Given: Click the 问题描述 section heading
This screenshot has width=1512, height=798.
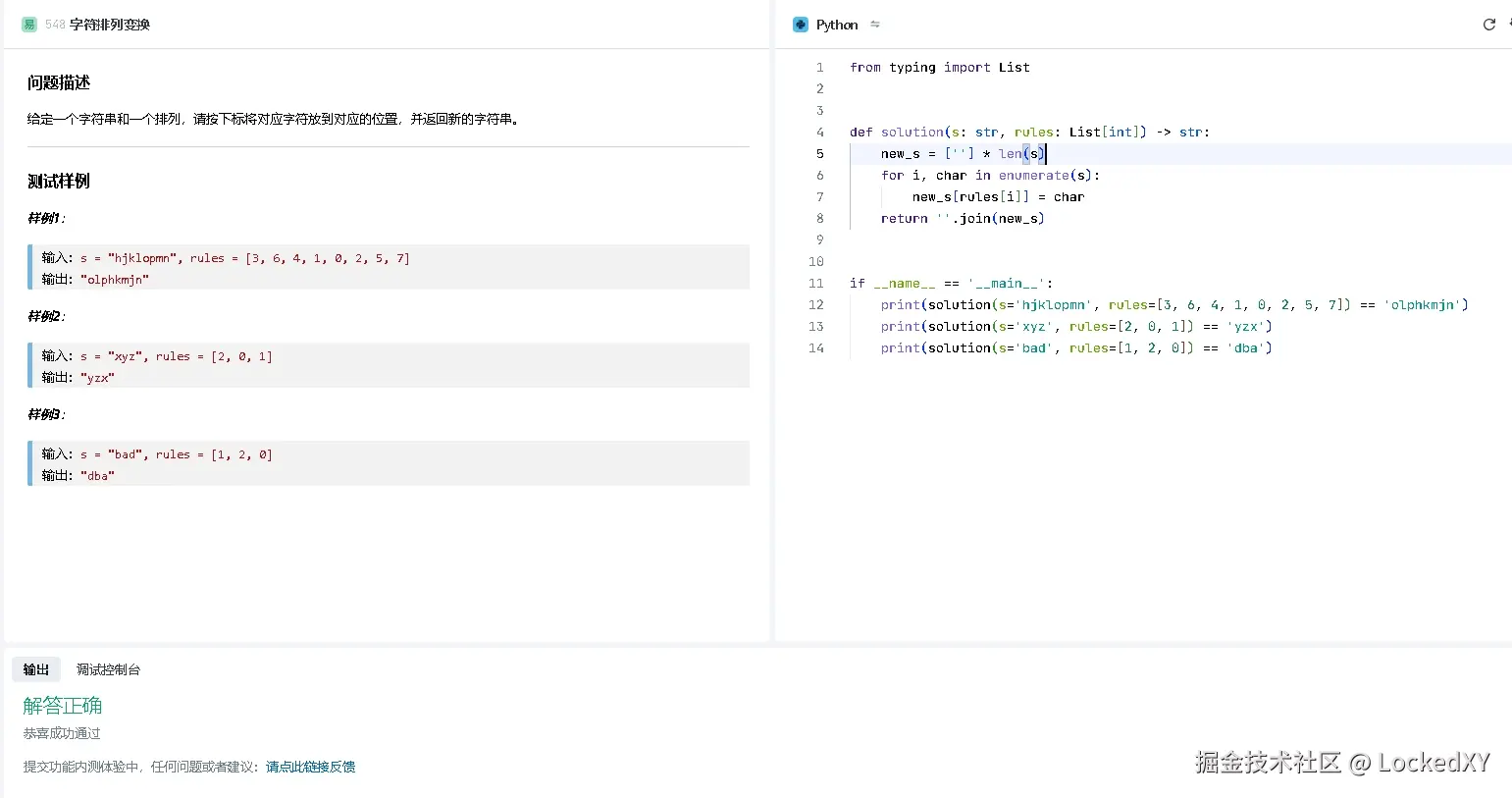Looking at the screenshot, I should [x=59, y=83].
